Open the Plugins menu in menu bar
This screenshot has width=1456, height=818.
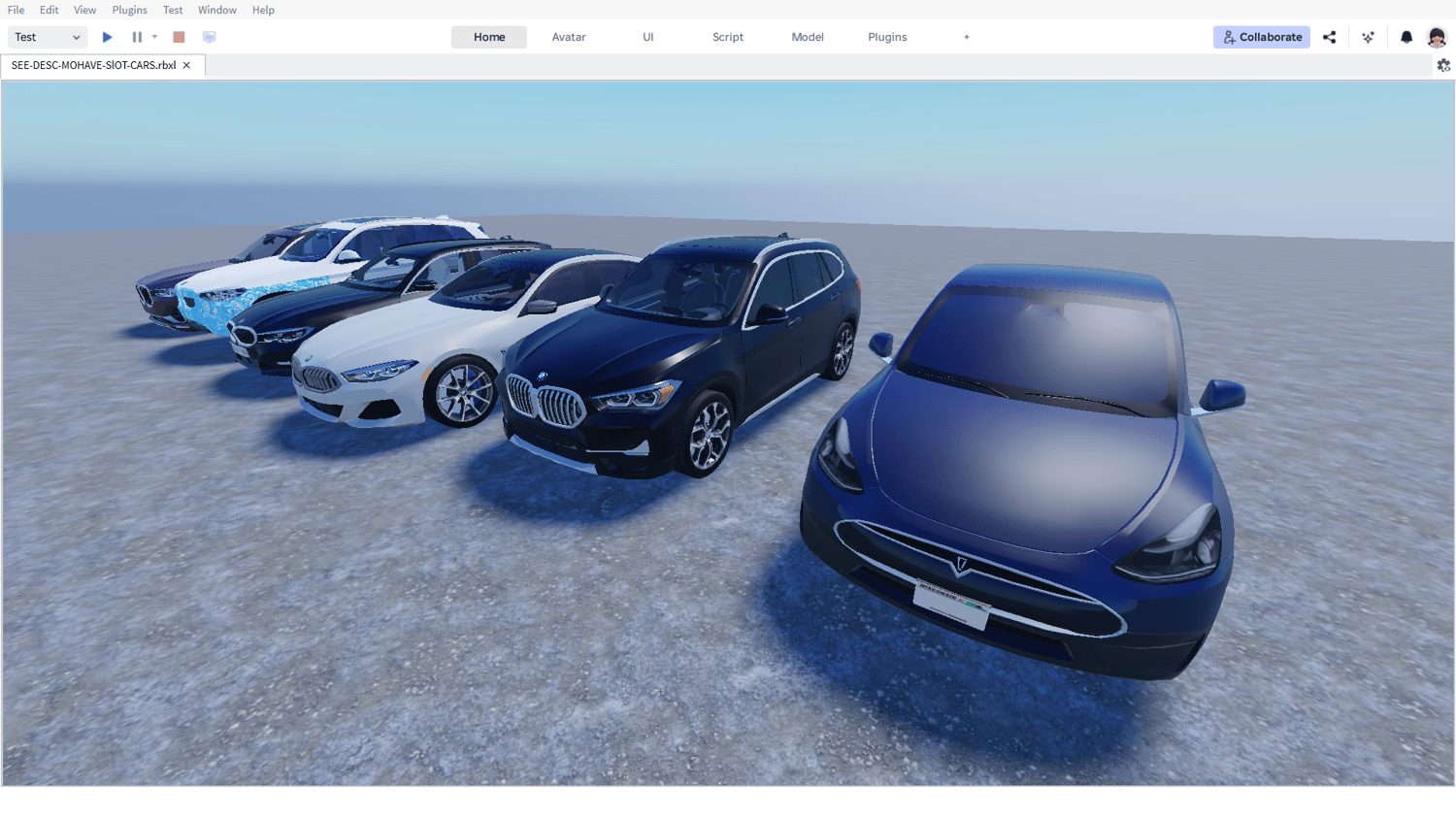point(130,10)
